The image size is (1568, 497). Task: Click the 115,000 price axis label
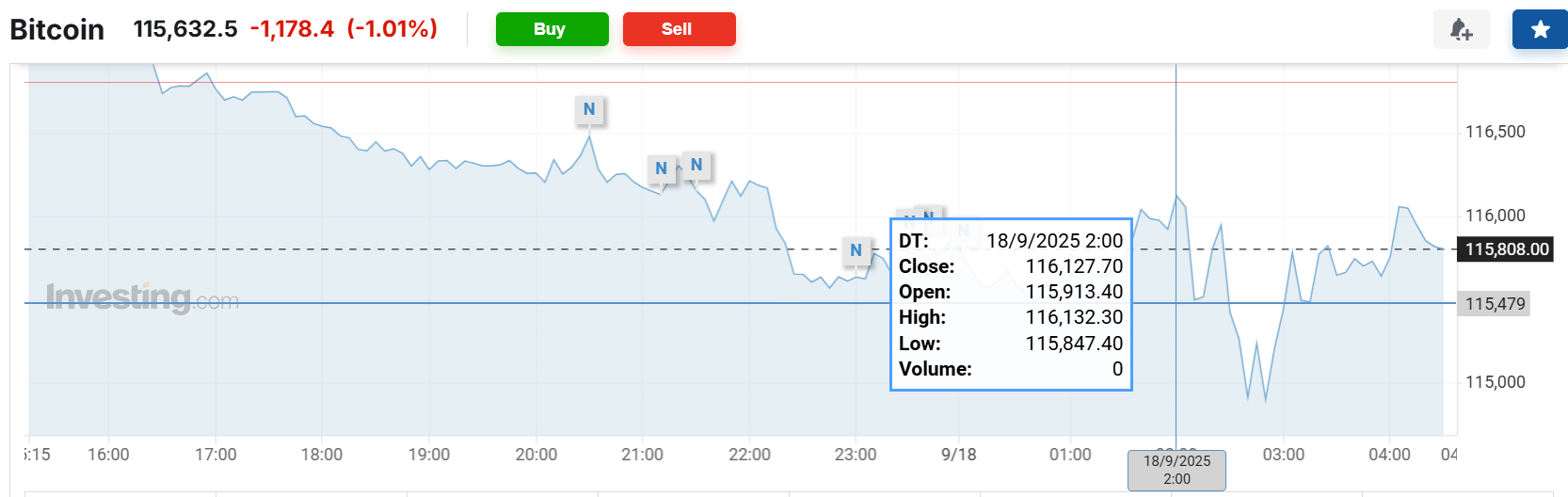(1495, 382)
